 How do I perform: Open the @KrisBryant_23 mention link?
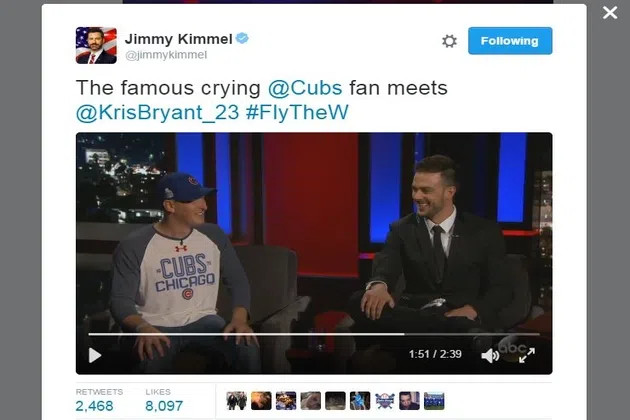[x=158, y=112]
